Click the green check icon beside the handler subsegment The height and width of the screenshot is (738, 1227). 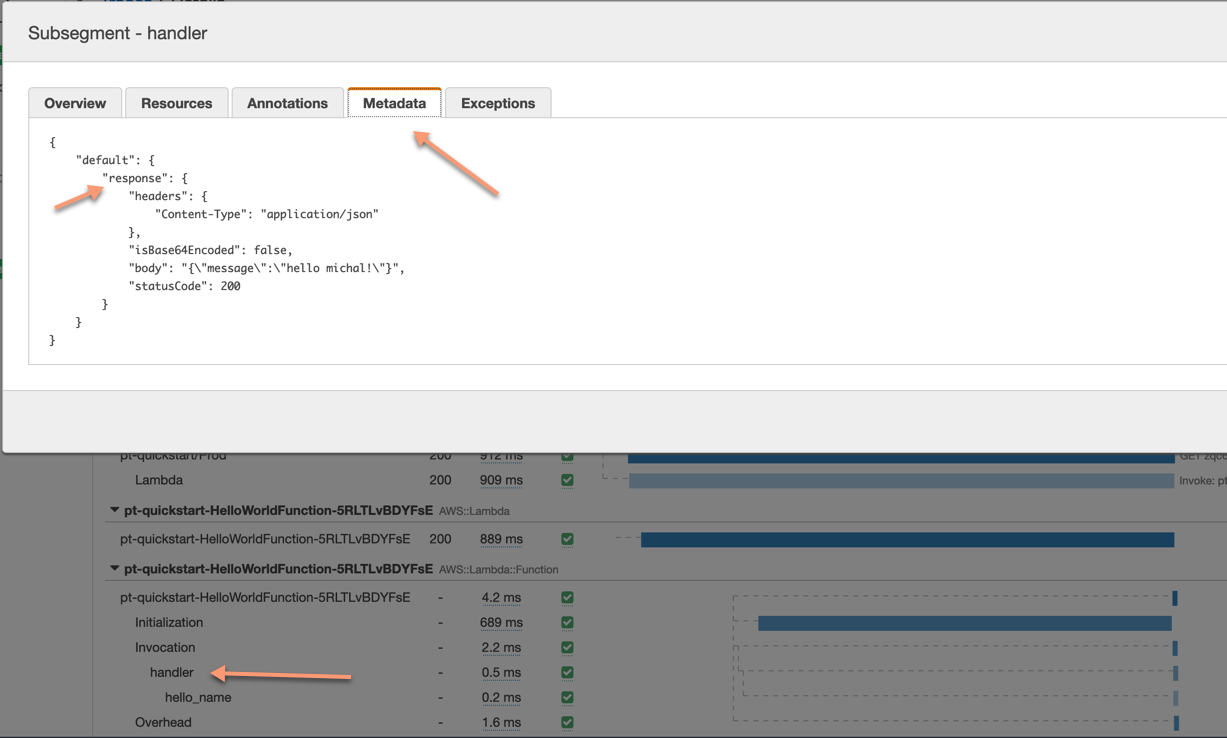567,672
